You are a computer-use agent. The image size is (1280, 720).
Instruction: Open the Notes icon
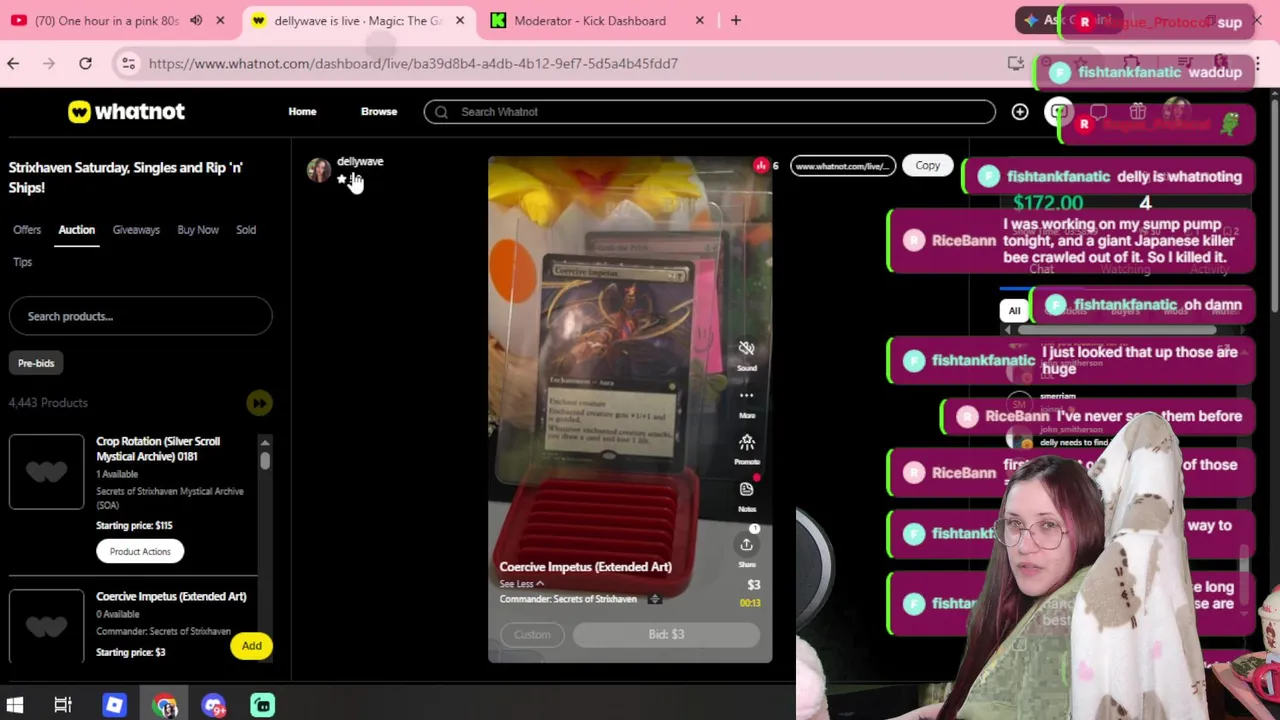tap(747, 489)
